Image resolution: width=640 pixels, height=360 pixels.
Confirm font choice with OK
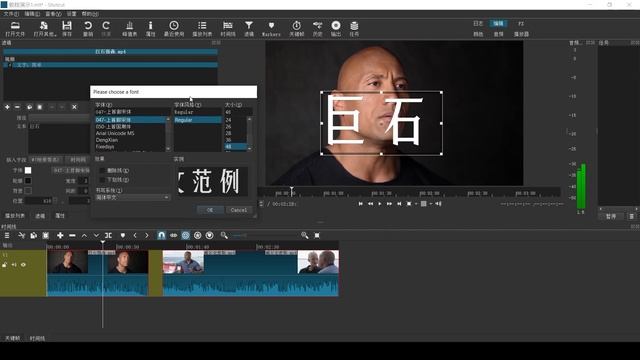pyautogui.click(x=210, y=210)
